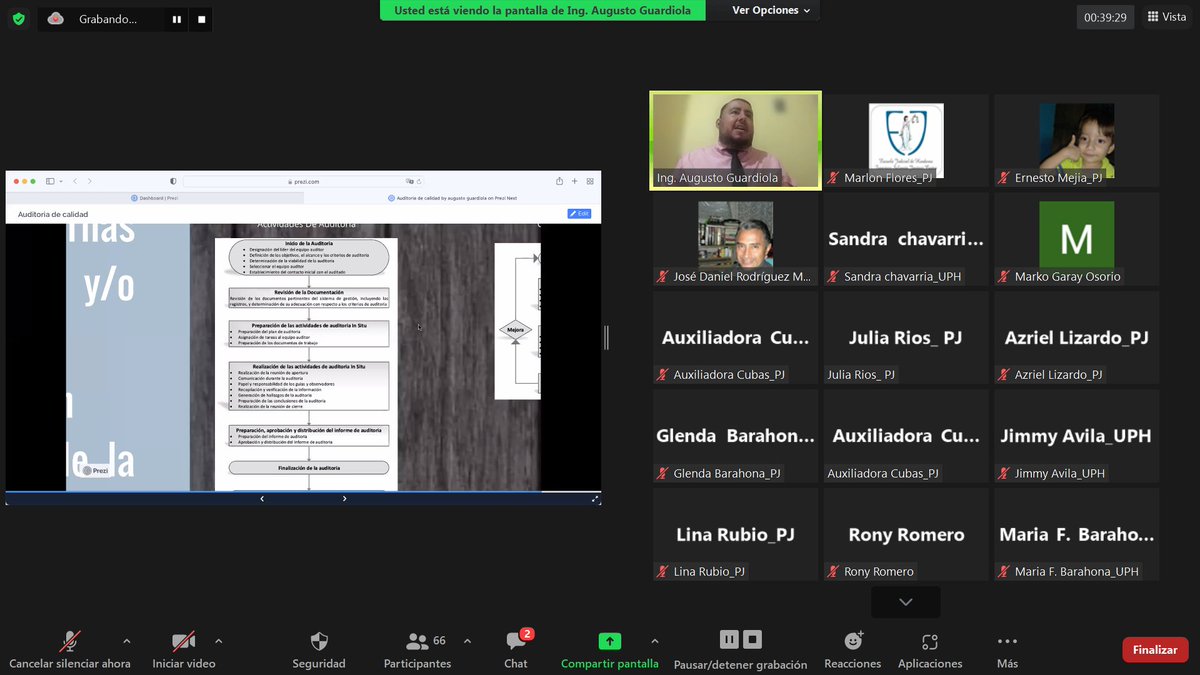Open the Participantes panel
The image size is (1200, 675).
[x=418, y=651]
